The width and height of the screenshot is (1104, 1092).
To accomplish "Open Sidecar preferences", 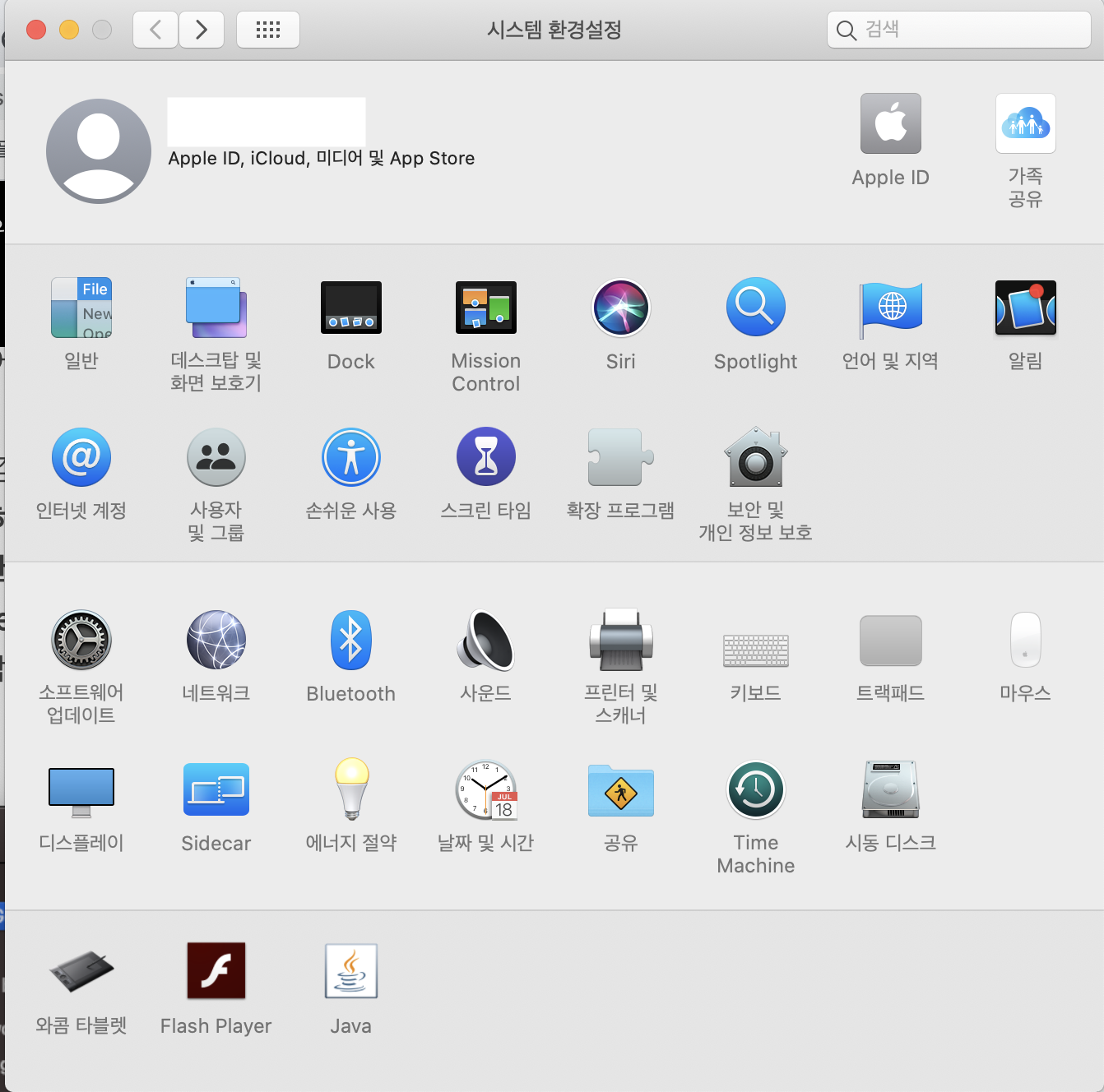I will click(216, 789).
